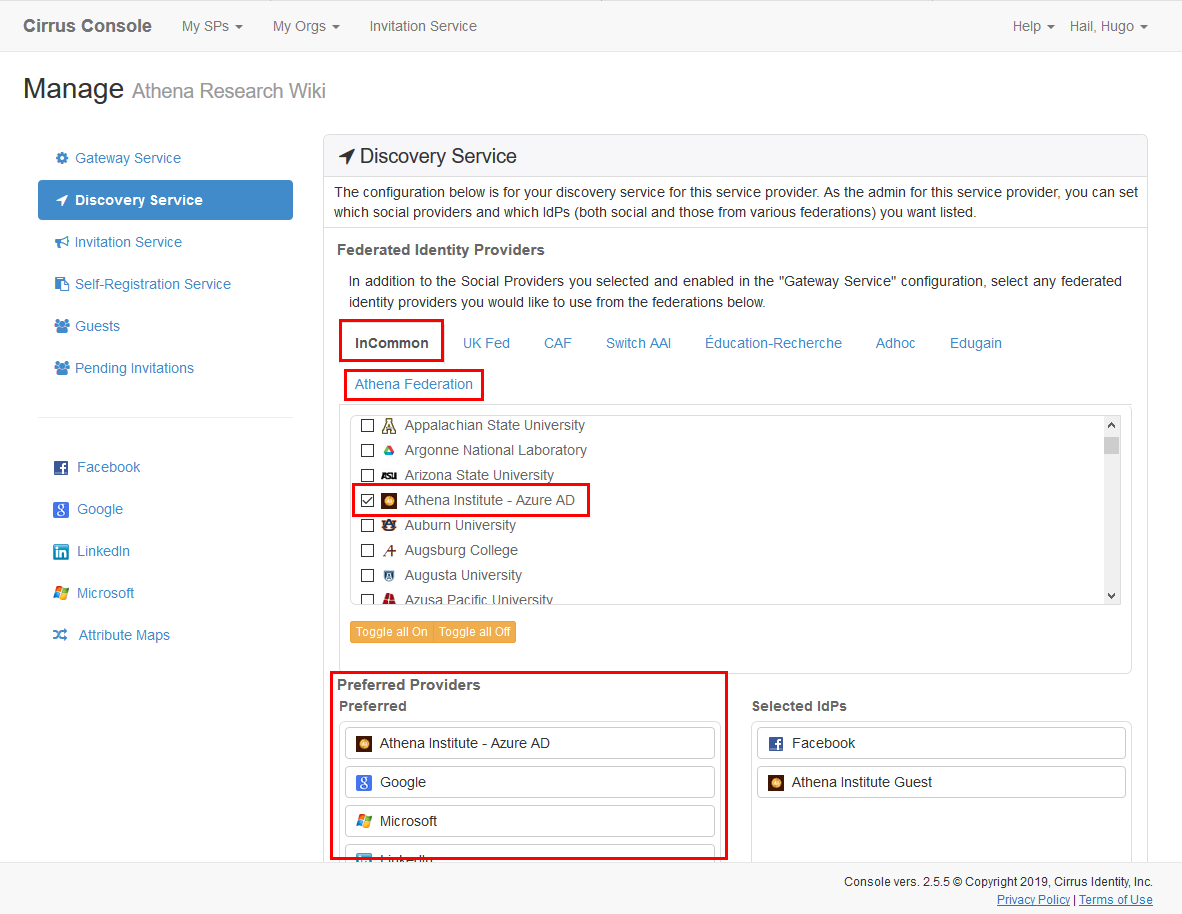Uncheck the Athena Institute - Azure AD checkbox
This screenshot has width=1182, height=914.
tap(367, 501)
